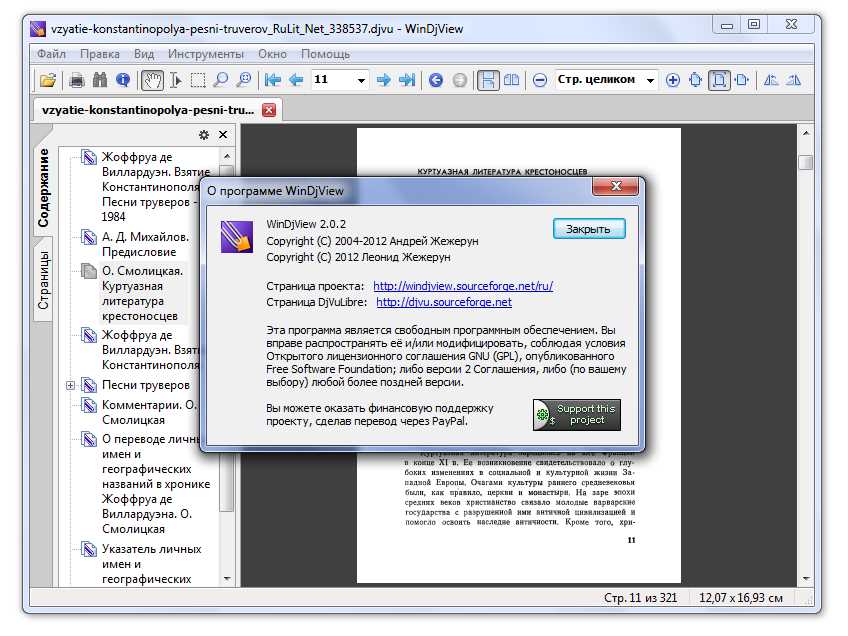Click the zoom out minus icon

pyautogui.click(x=539, y=80)
